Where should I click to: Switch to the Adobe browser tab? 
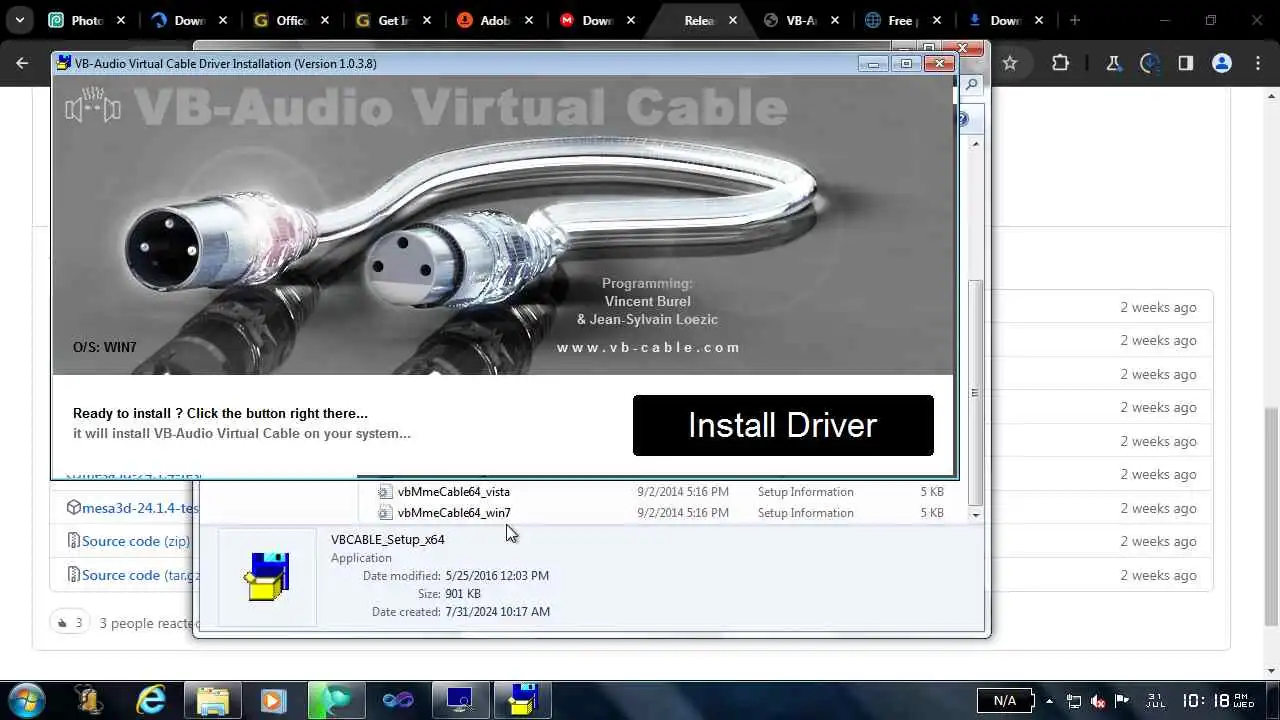(495, 20)
